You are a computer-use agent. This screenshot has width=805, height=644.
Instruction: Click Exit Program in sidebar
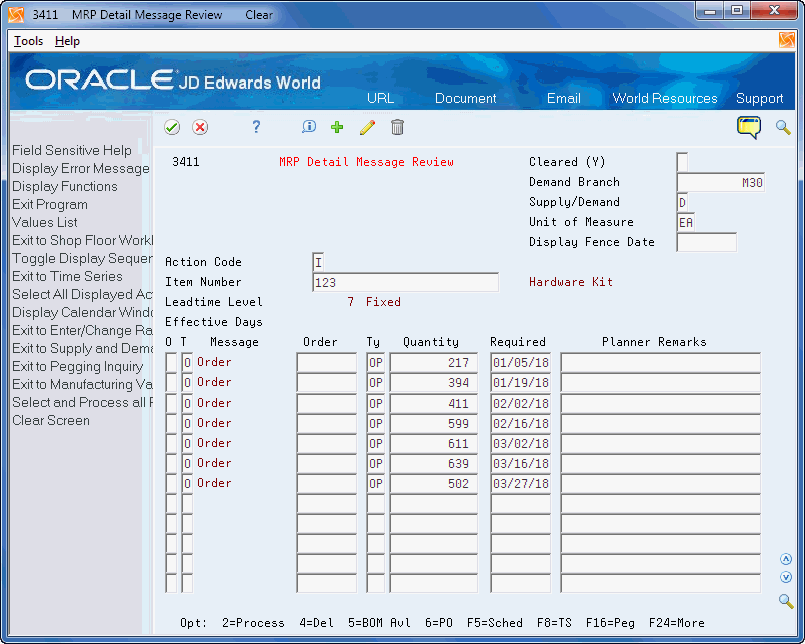click(x=50, y=204)
